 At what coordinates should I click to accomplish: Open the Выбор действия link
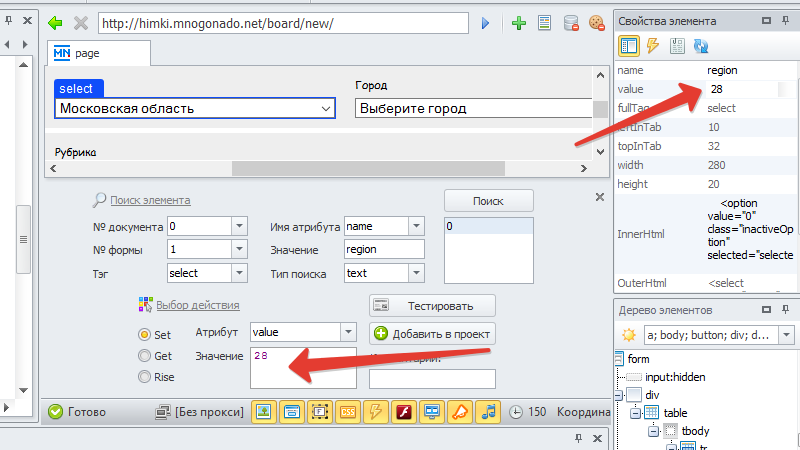[197, 305]
